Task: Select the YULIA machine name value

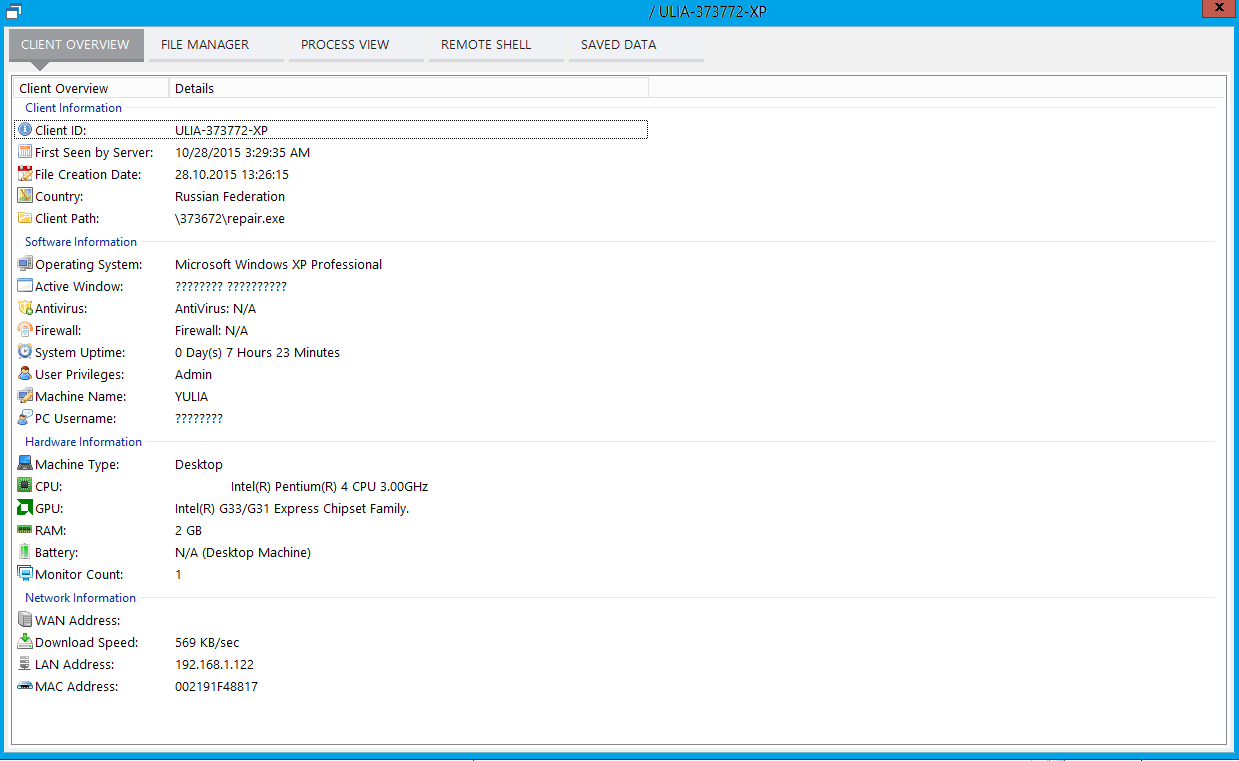Action: point(192,396)
